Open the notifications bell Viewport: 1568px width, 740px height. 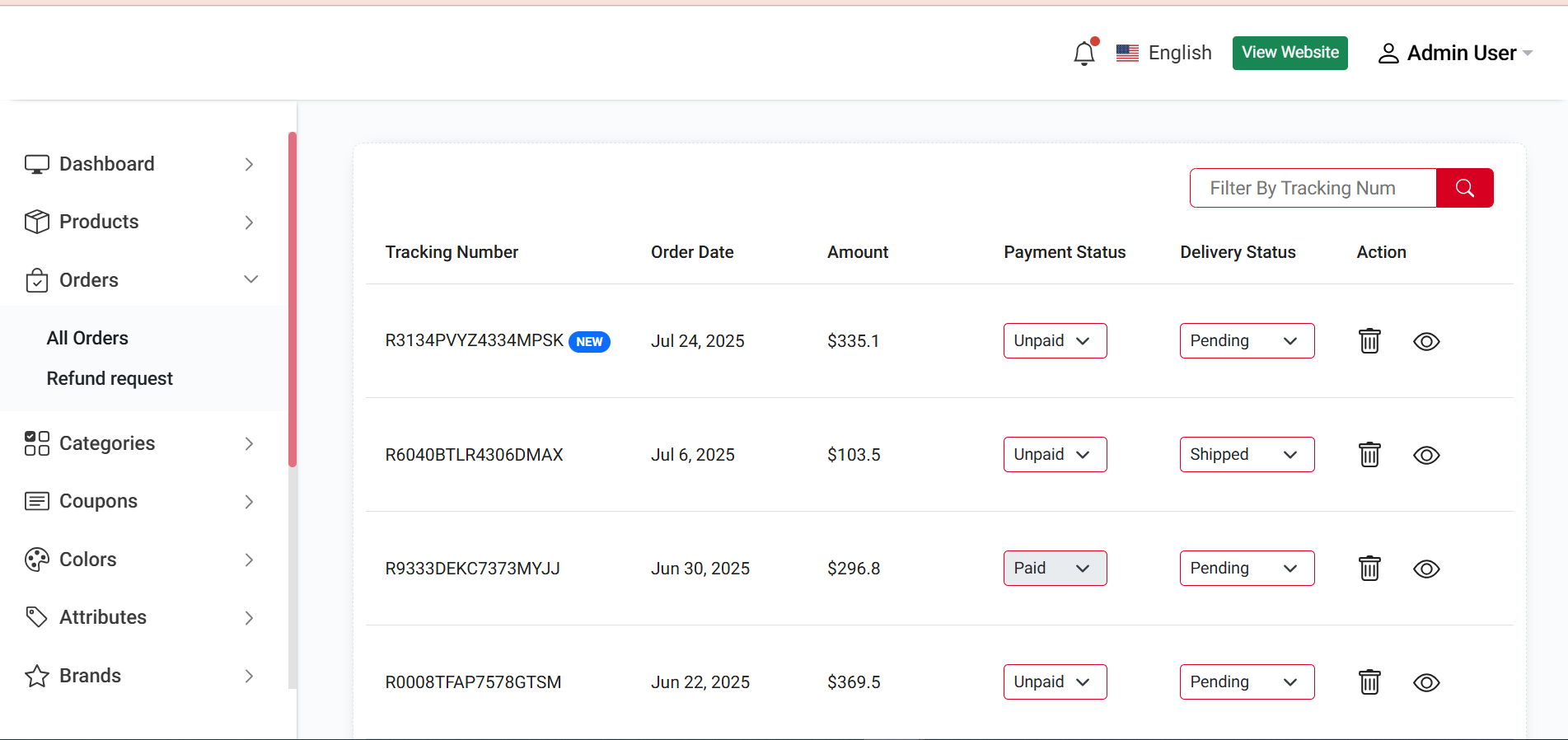point(1084,54)
